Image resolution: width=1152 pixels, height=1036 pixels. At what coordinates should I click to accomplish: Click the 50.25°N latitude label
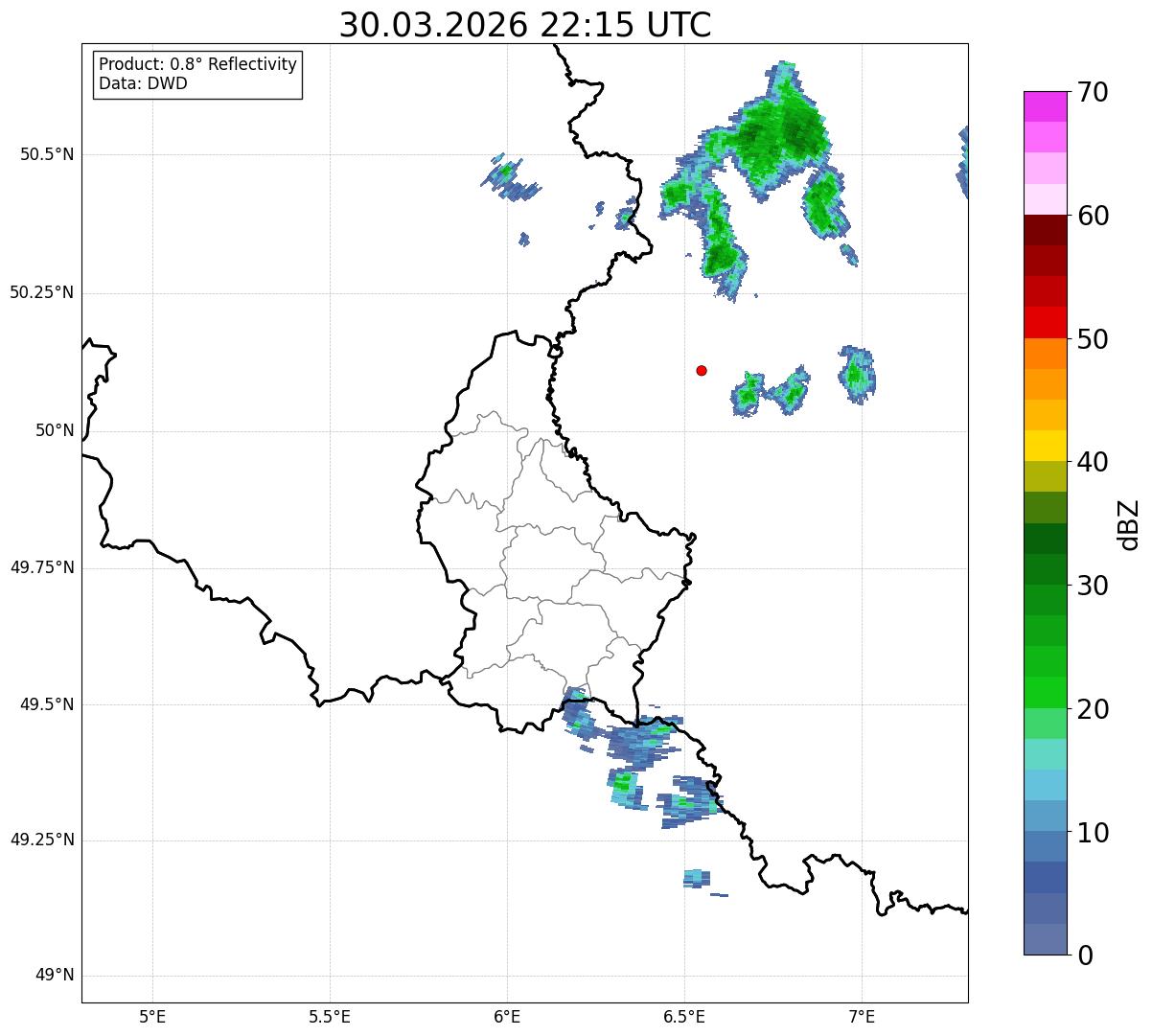(x=41, y=292)
